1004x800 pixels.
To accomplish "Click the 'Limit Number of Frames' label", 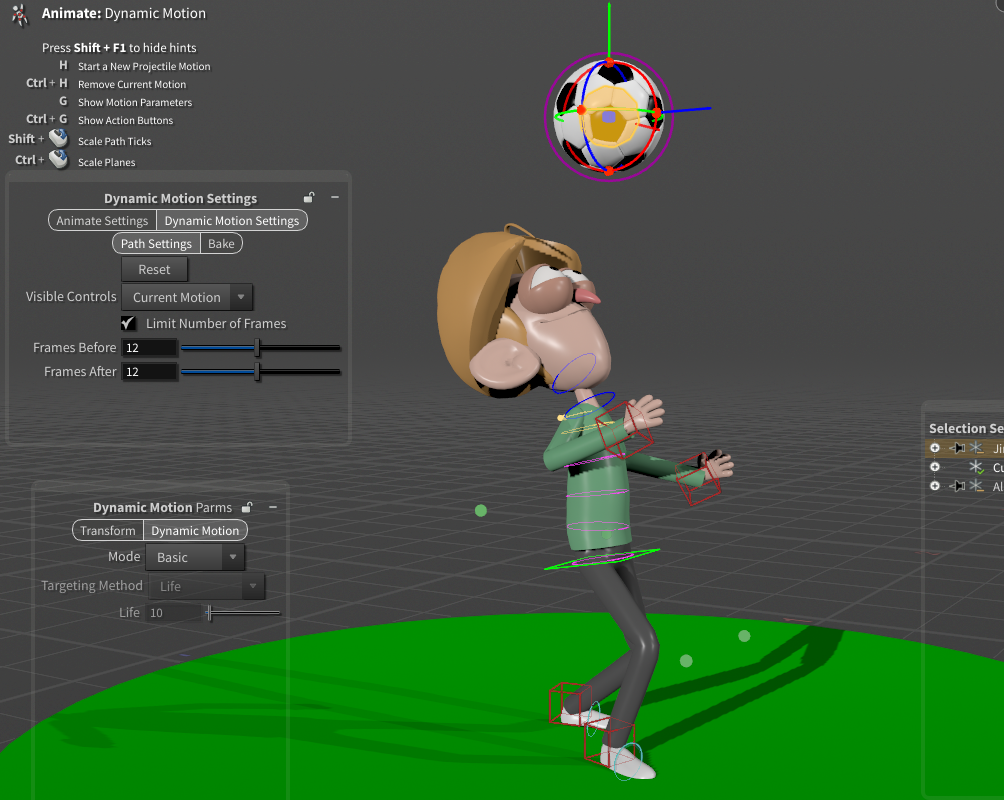I will (216, 323).
